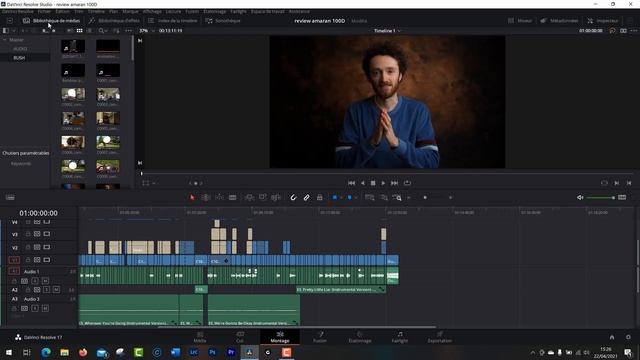Open the Timeline menu

(96, 11)
